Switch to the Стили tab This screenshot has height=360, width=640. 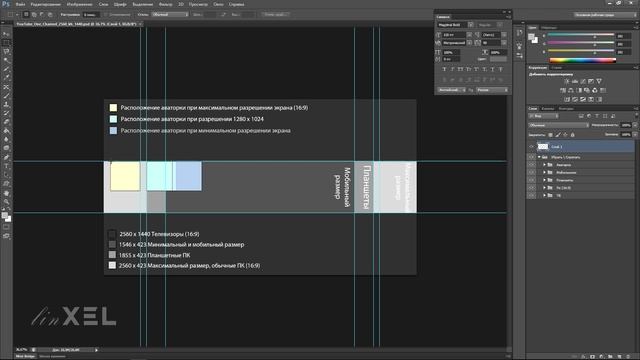(x=556, y=68)
